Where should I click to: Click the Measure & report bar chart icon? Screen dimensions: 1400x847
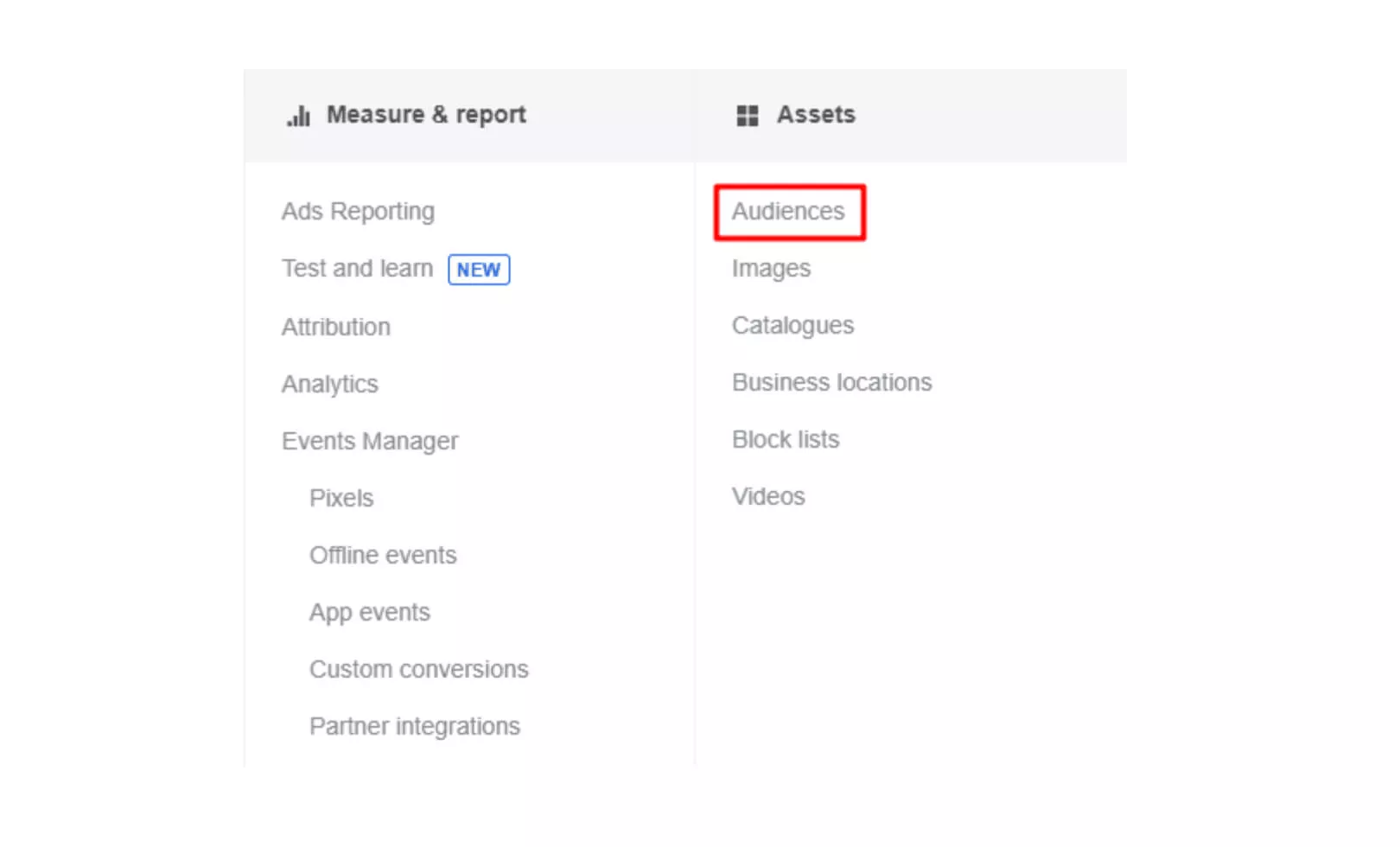pyautogui.click(x=299, y=116)
